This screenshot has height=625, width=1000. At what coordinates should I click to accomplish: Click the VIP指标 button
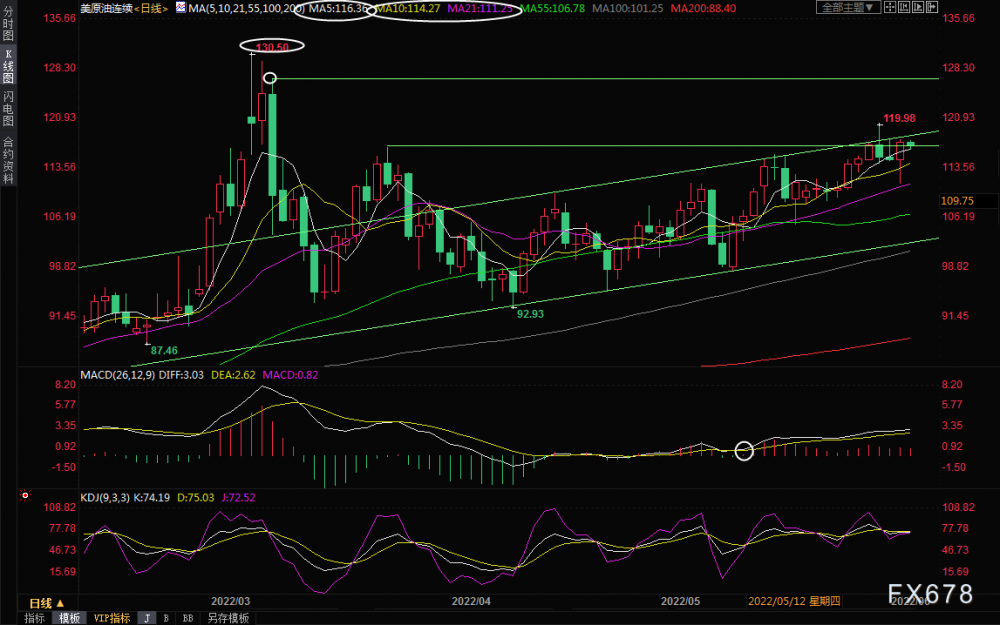(112, 618)
